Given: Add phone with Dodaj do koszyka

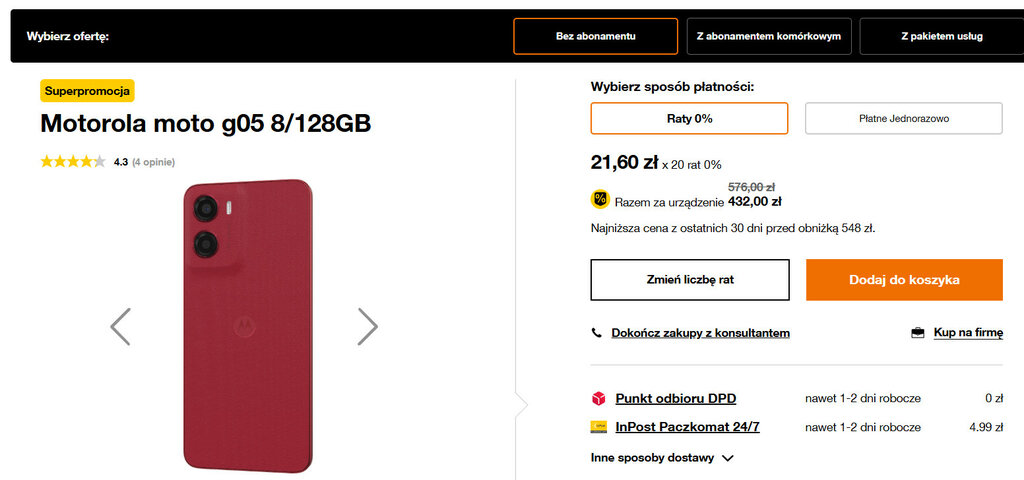Looking at the screenshot, I should point(904,280).
